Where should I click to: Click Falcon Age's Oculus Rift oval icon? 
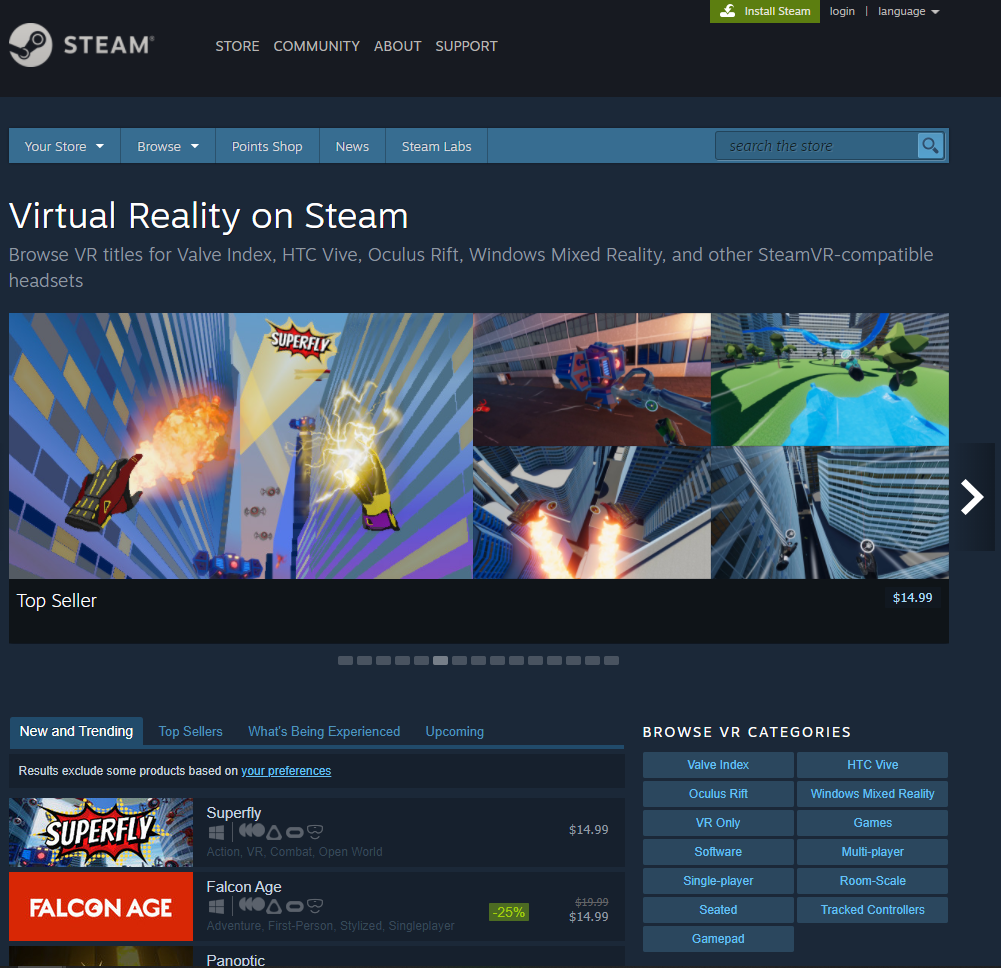coord(294,907)
